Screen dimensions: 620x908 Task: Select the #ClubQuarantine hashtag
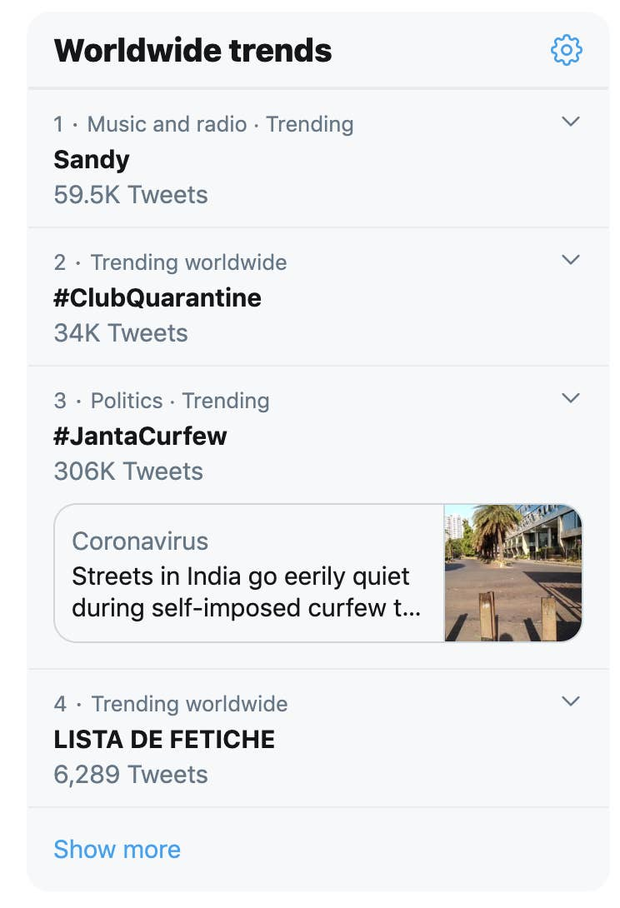click(x=158, y=298)
